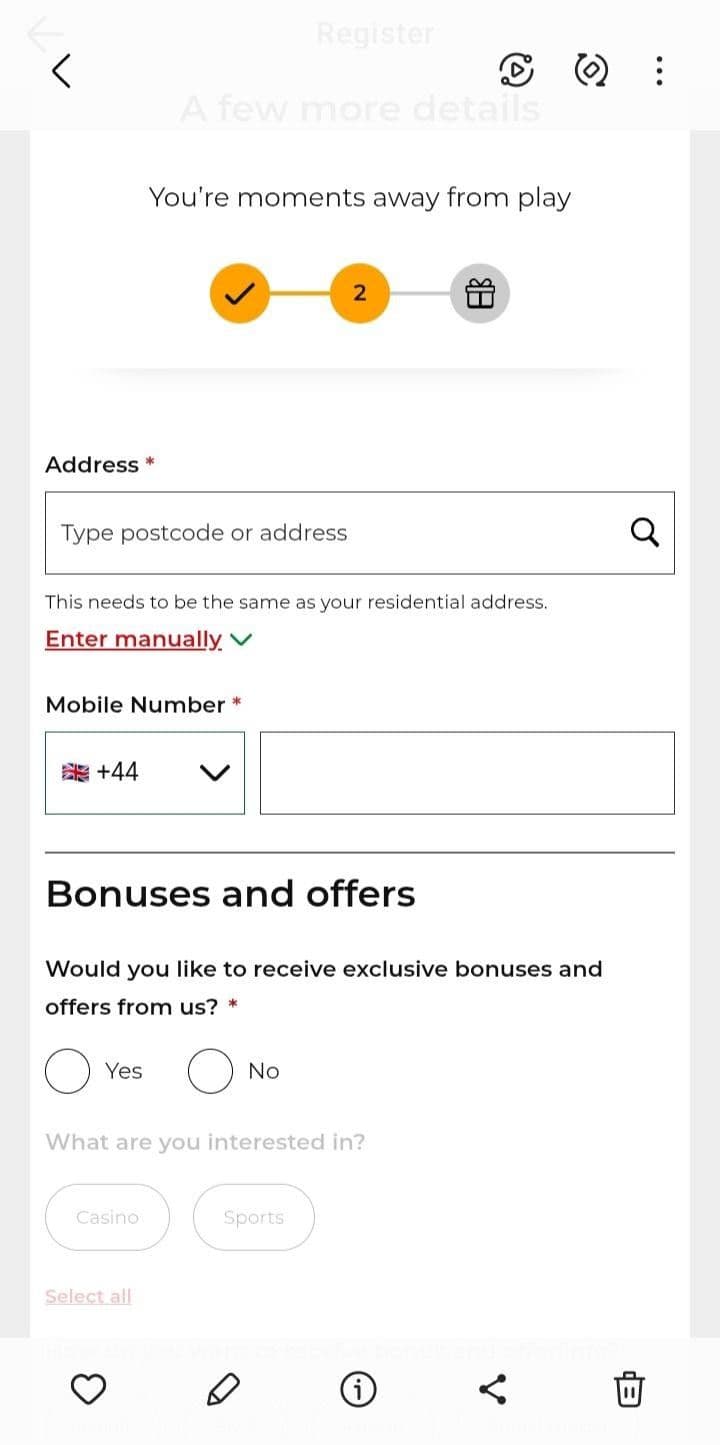This screenshot has height=1445, width=720.
Task: Click the mobile number input field
Action: tap(466, 772)
